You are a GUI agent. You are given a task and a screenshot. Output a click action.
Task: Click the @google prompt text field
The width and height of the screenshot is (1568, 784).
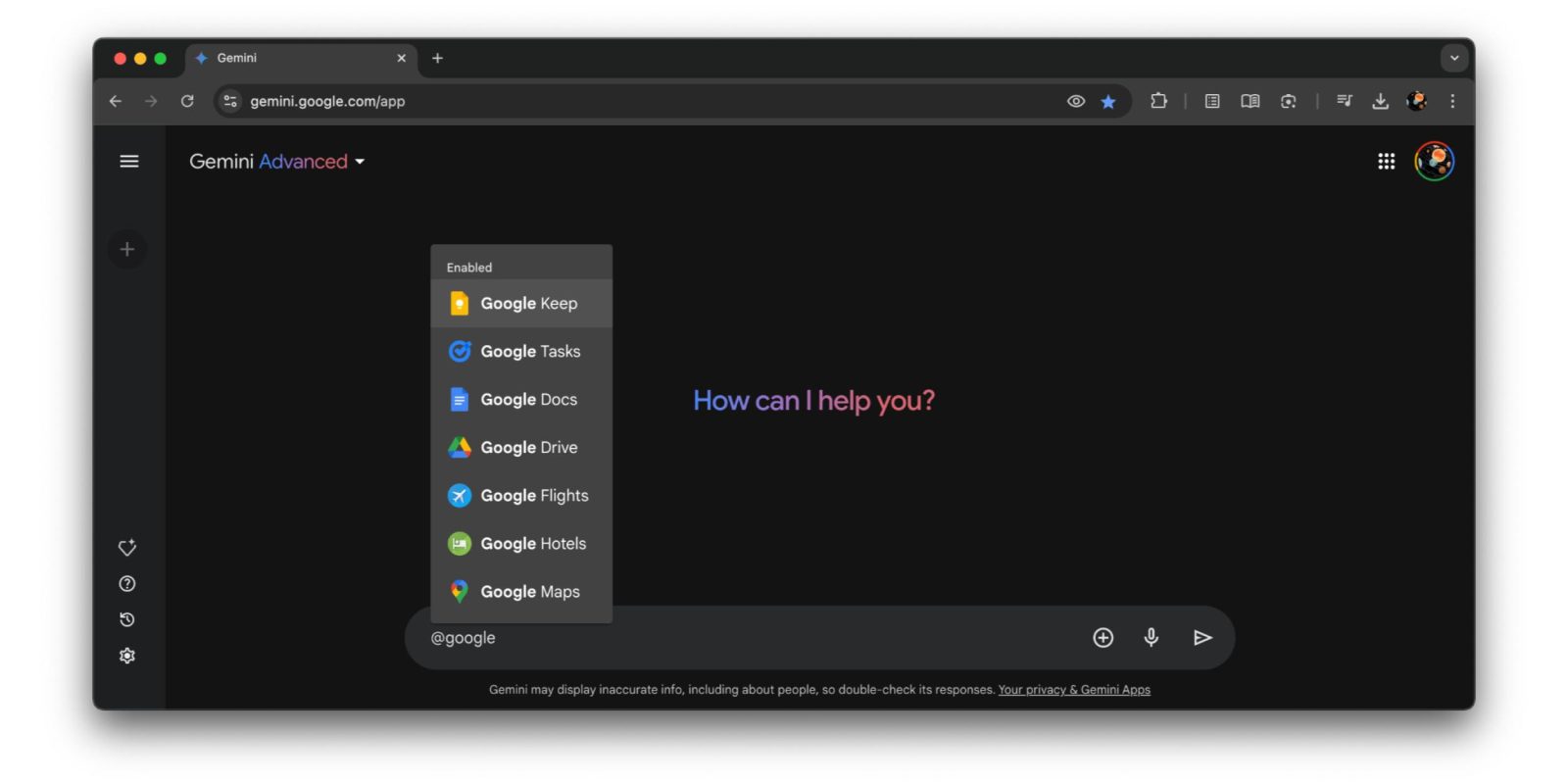coord(745,638)
